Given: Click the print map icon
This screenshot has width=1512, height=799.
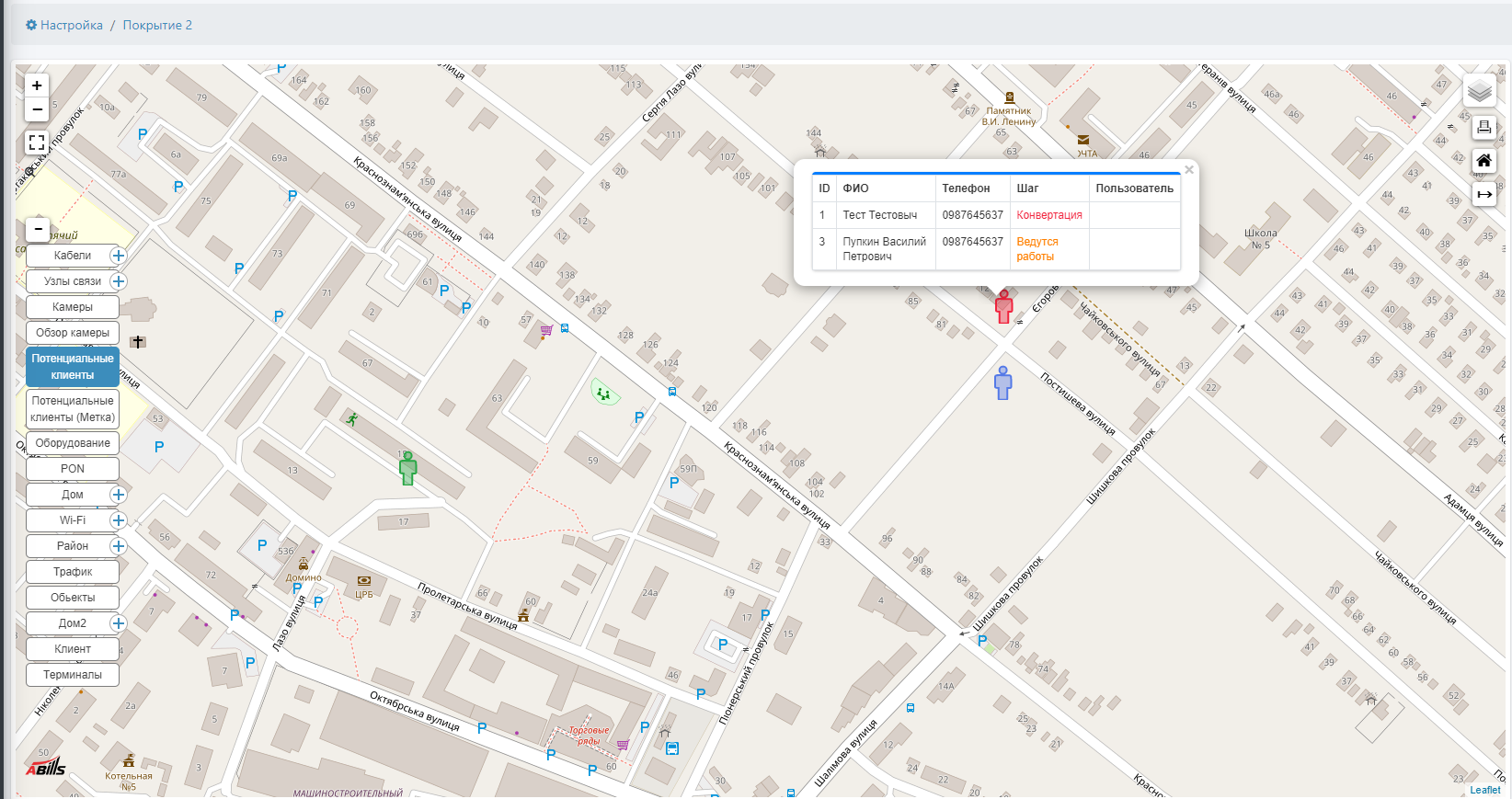Looking at the screenshot, I should point(1483,128).
